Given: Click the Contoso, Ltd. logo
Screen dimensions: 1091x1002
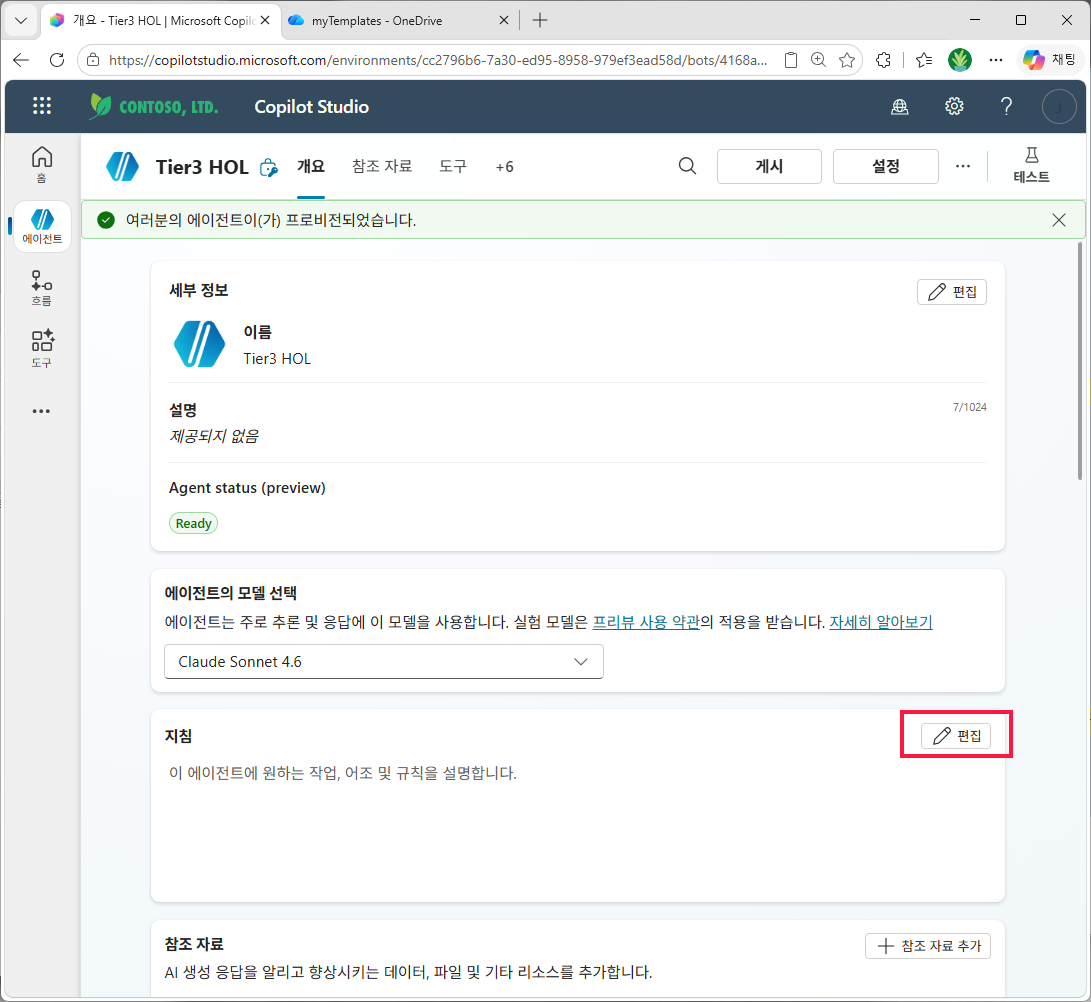Looking at the screenshot, I should click(154, 106).
